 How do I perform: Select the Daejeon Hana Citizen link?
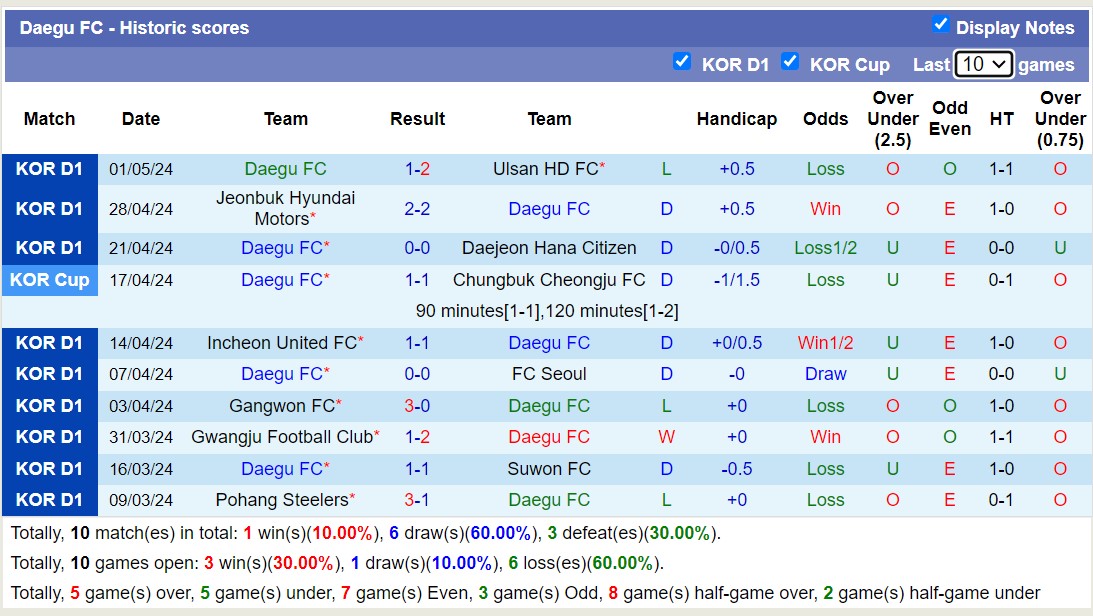tap(549, 247)
